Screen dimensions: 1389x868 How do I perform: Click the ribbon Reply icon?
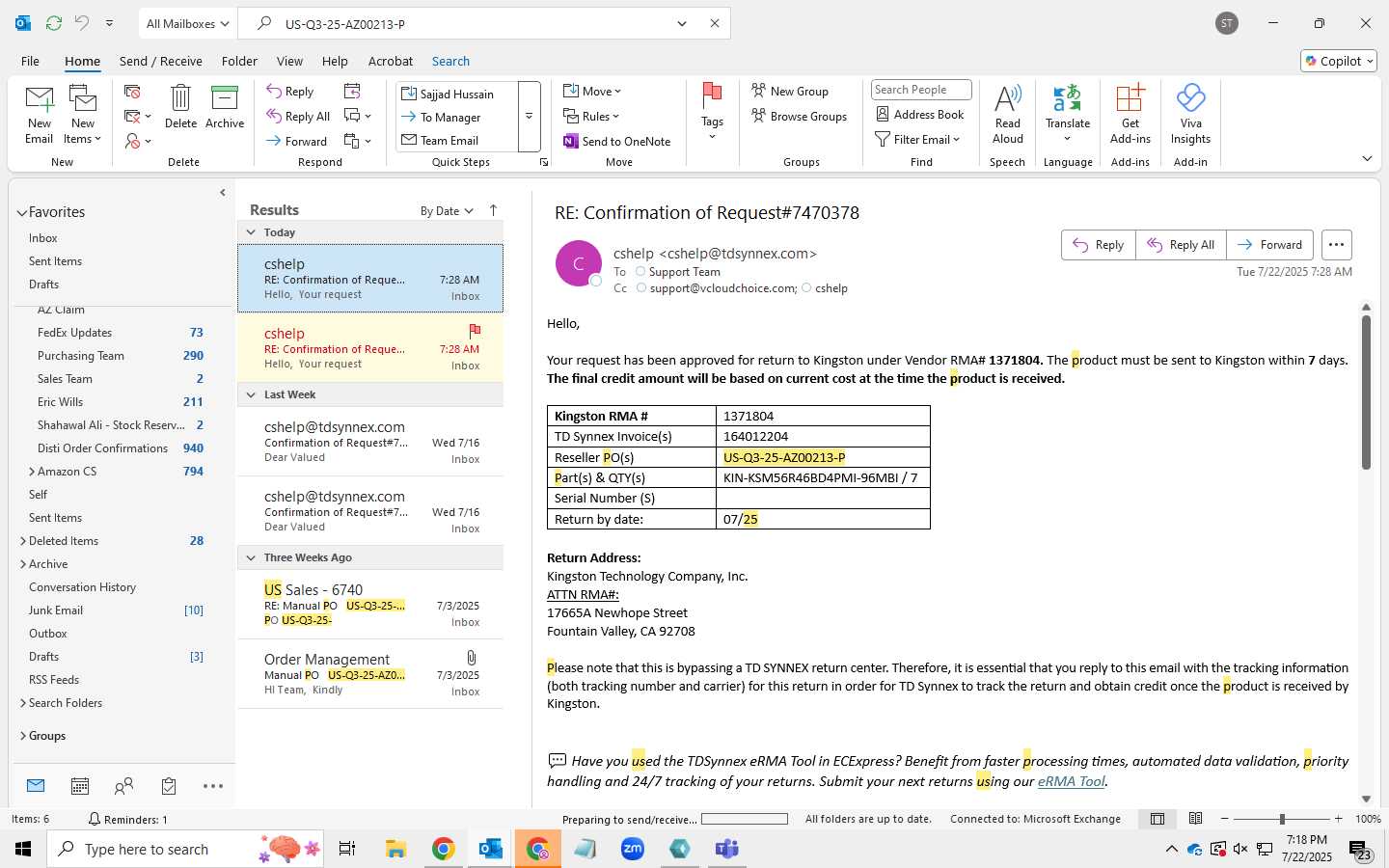point(290,91)
